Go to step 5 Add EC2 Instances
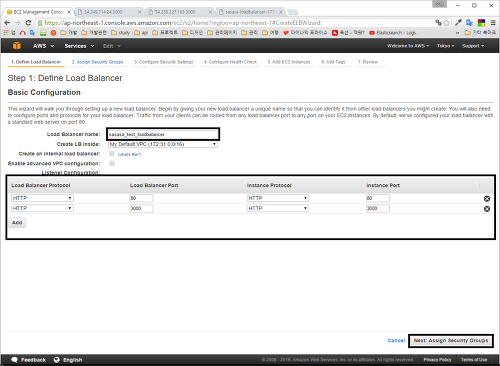Image resolution: width=500 pixels, height=366 pixels. point(289,62)
